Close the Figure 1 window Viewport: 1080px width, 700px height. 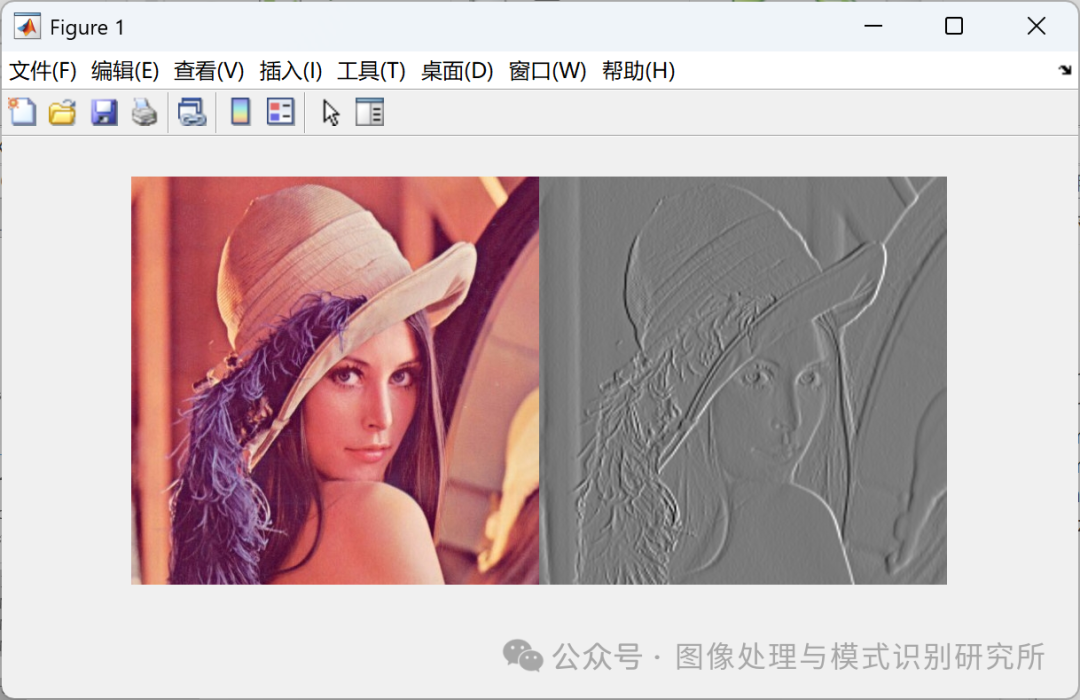click(x=1036, y=26)
